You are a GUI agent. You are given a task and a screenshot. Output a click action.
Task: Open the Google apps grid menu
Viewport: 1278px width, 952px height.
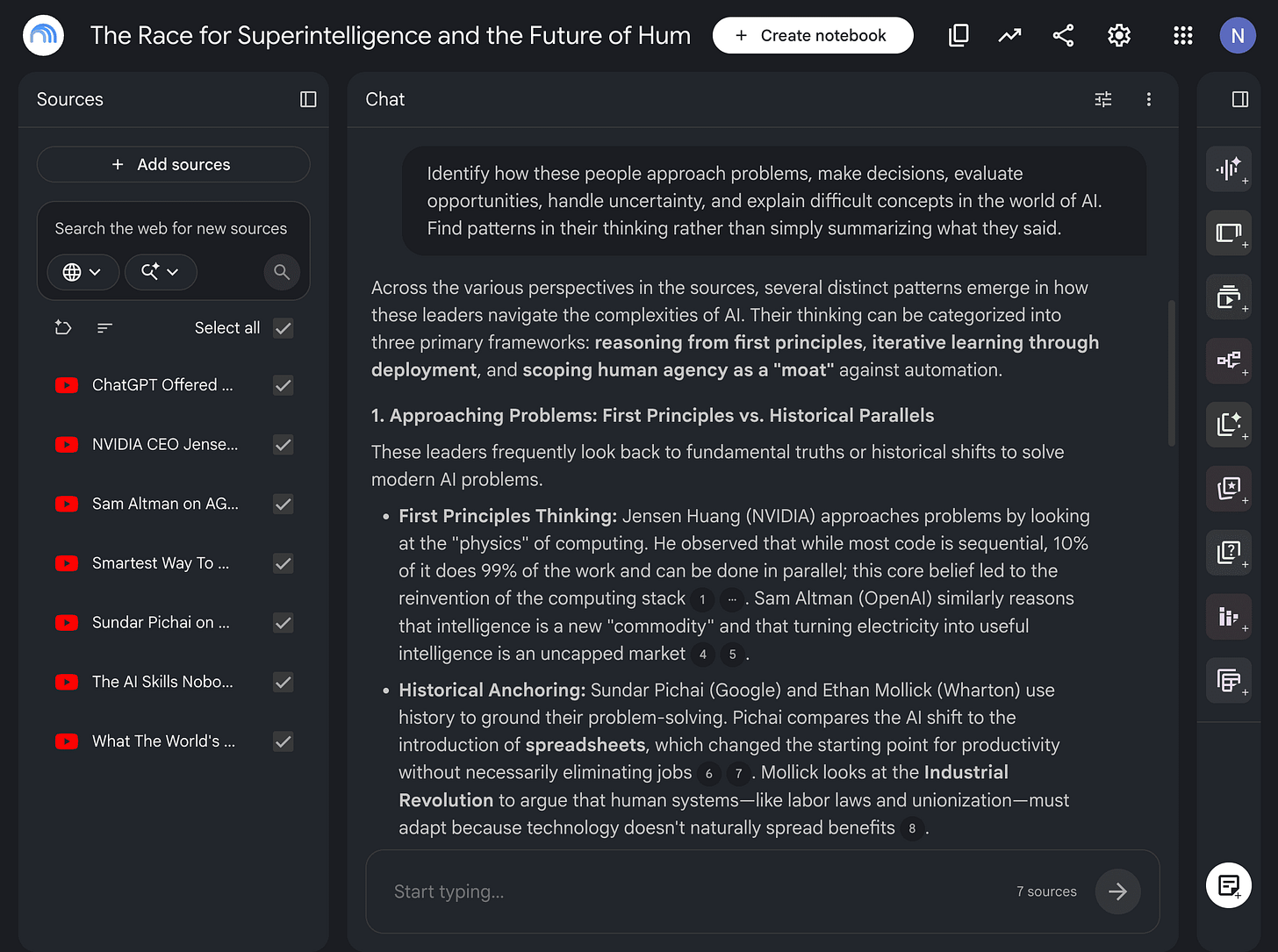tap(1182, 35)
